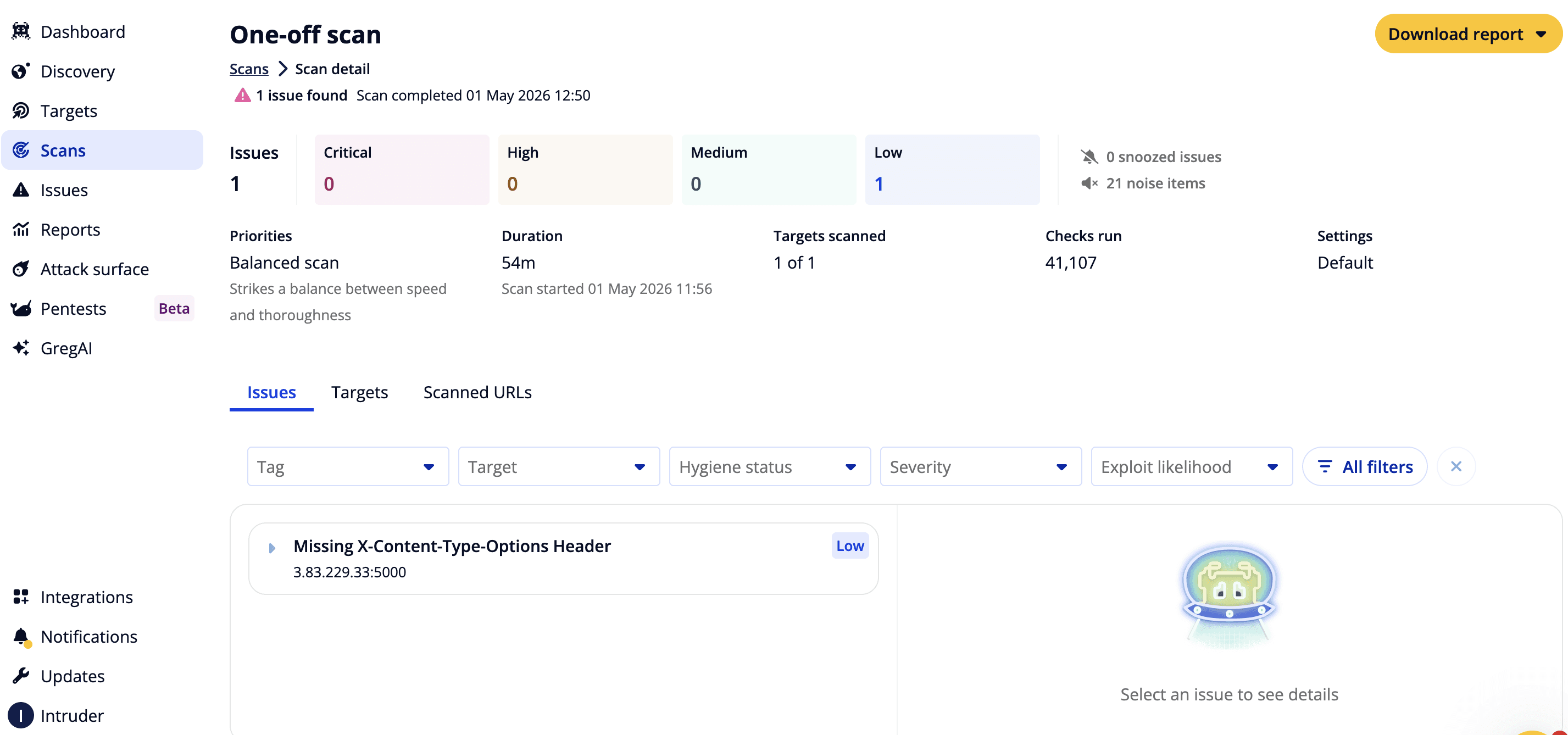
Task: Expand the Missing X-Content-Type-Options Header row
Action: click(271, 548)
